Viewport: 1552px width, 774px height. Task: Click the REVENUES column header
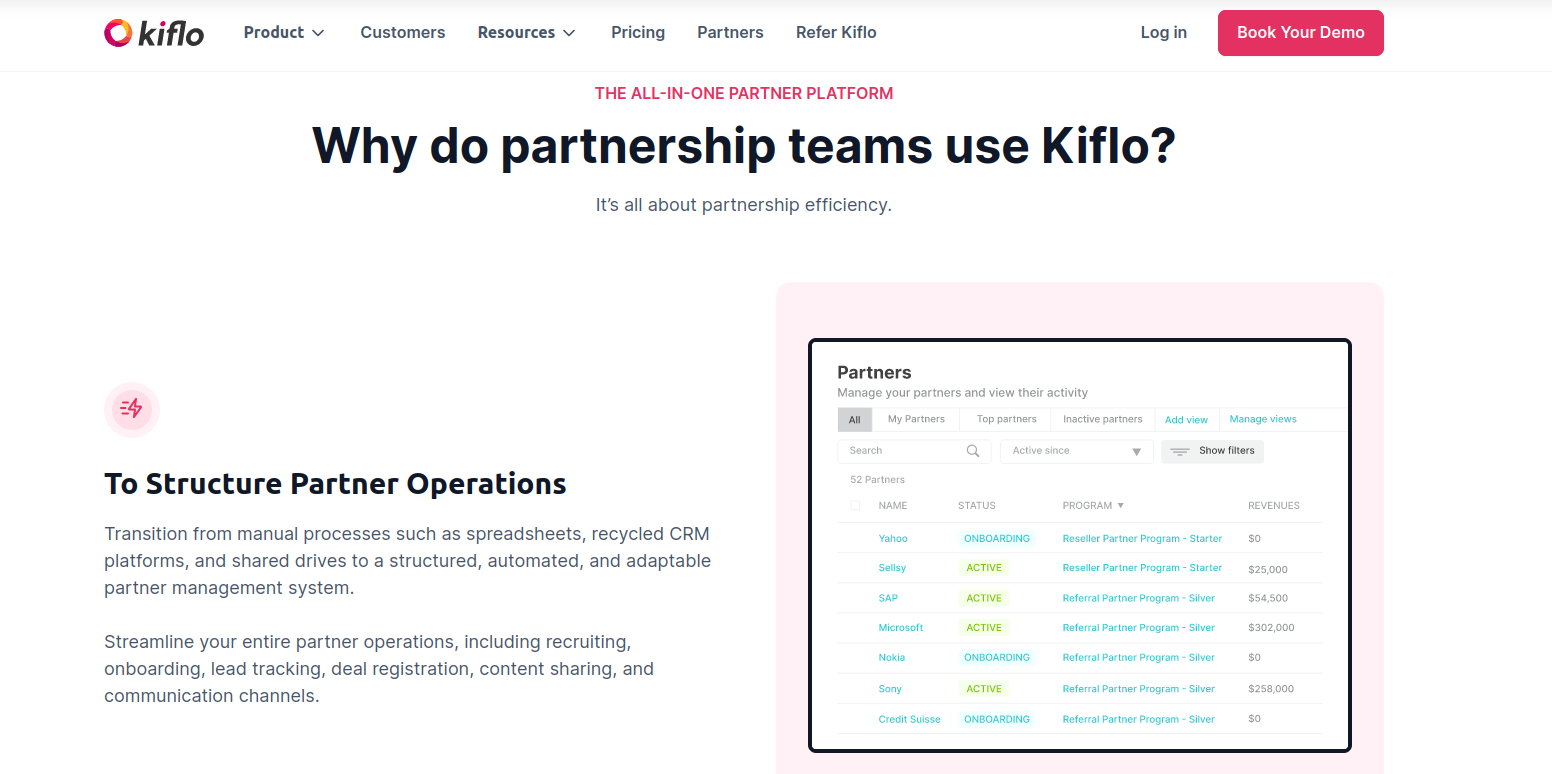[x=1274, y=506]
